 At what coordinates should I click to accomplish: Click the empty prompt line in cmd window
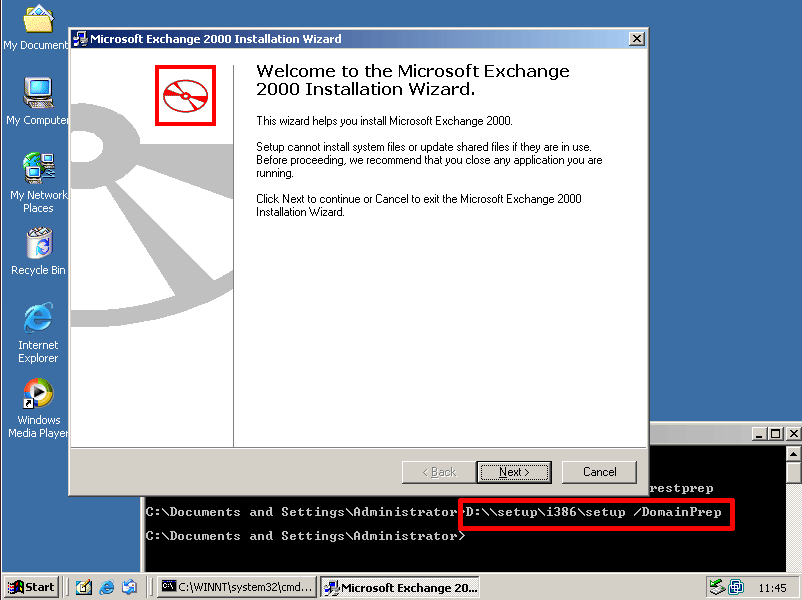point(306,536)
